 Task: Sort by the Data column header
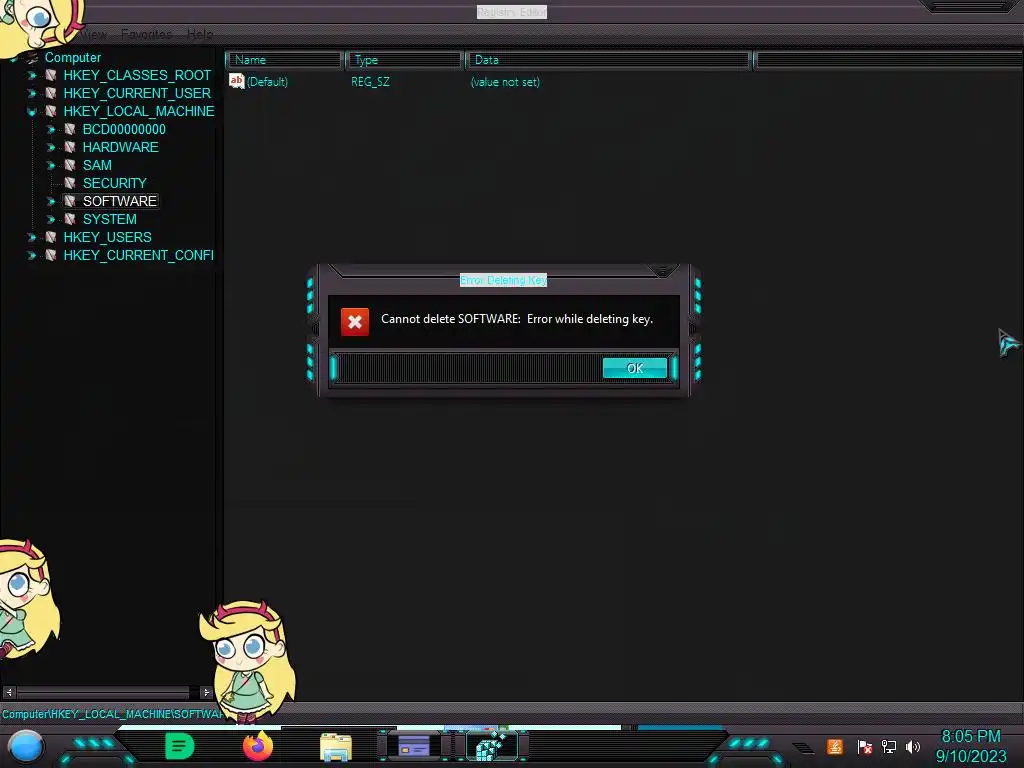pyautogui.click(x=608, y=60)
